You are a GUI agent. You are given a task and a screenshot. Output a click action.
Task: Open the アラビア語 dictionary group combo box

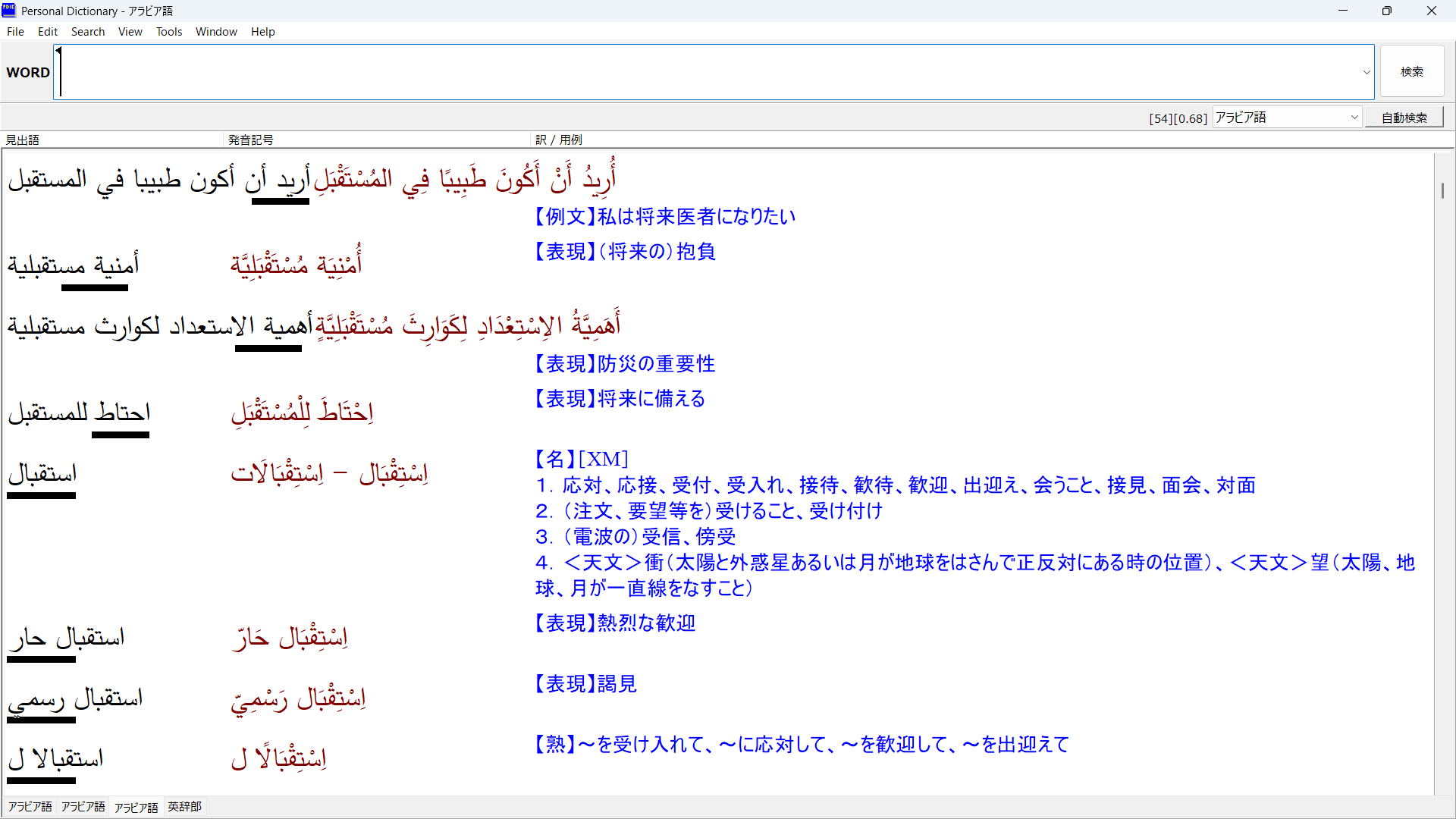pos(1287,118)
